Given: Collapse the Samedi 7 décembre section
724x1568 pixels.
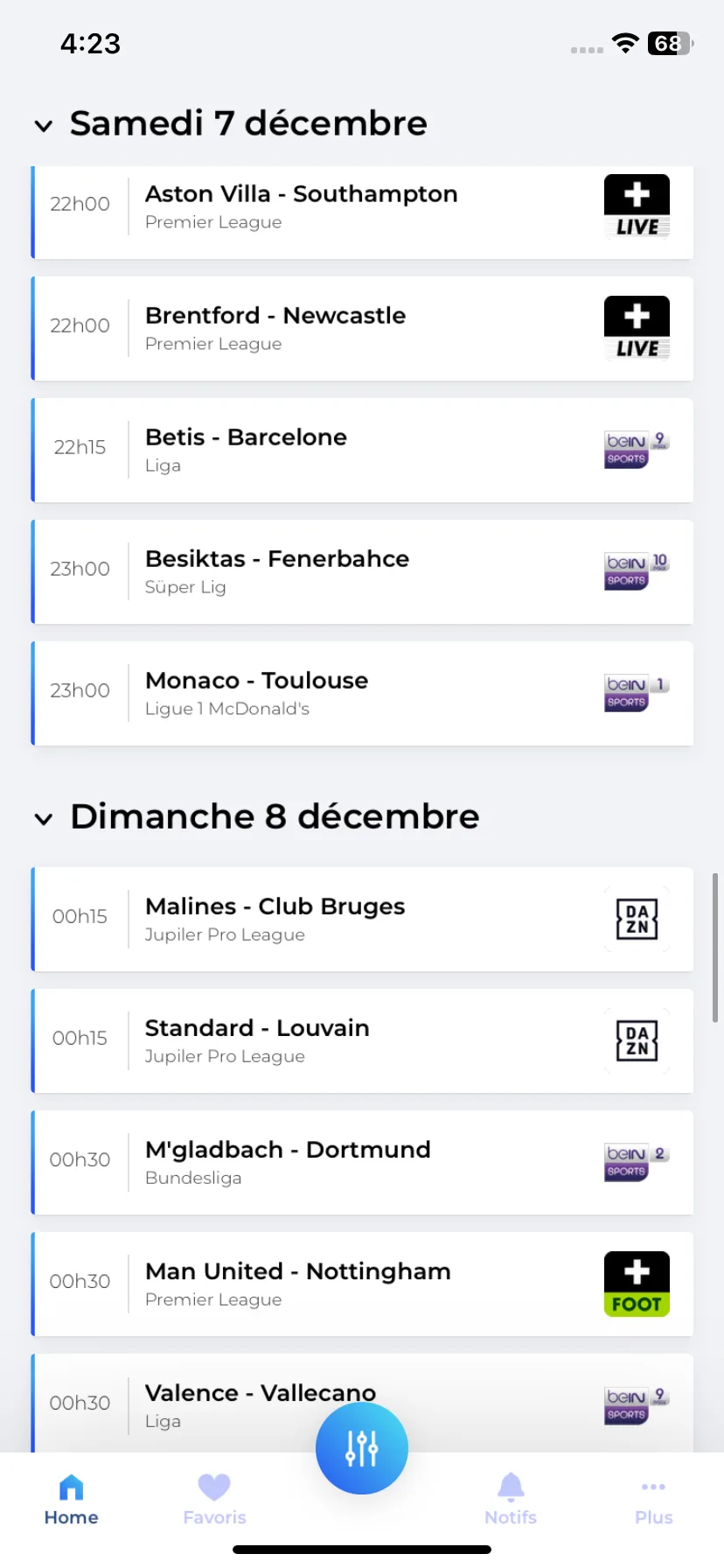Looking at the screenshot, I should (44, 126).
